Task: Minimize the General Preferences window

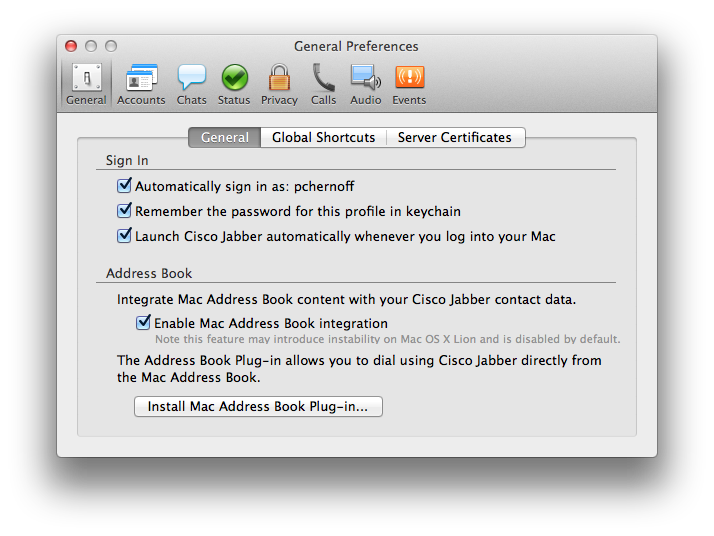Action: 91,46
